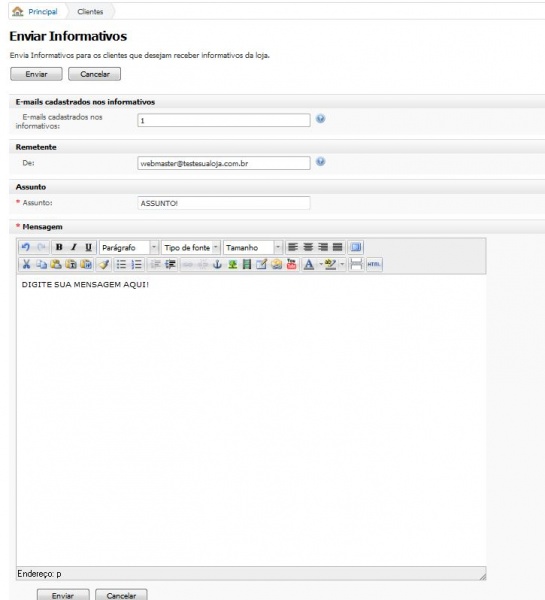Insert an anchor with the anchor icon
This screenshot has width=545, height=600.
[217, 264]
